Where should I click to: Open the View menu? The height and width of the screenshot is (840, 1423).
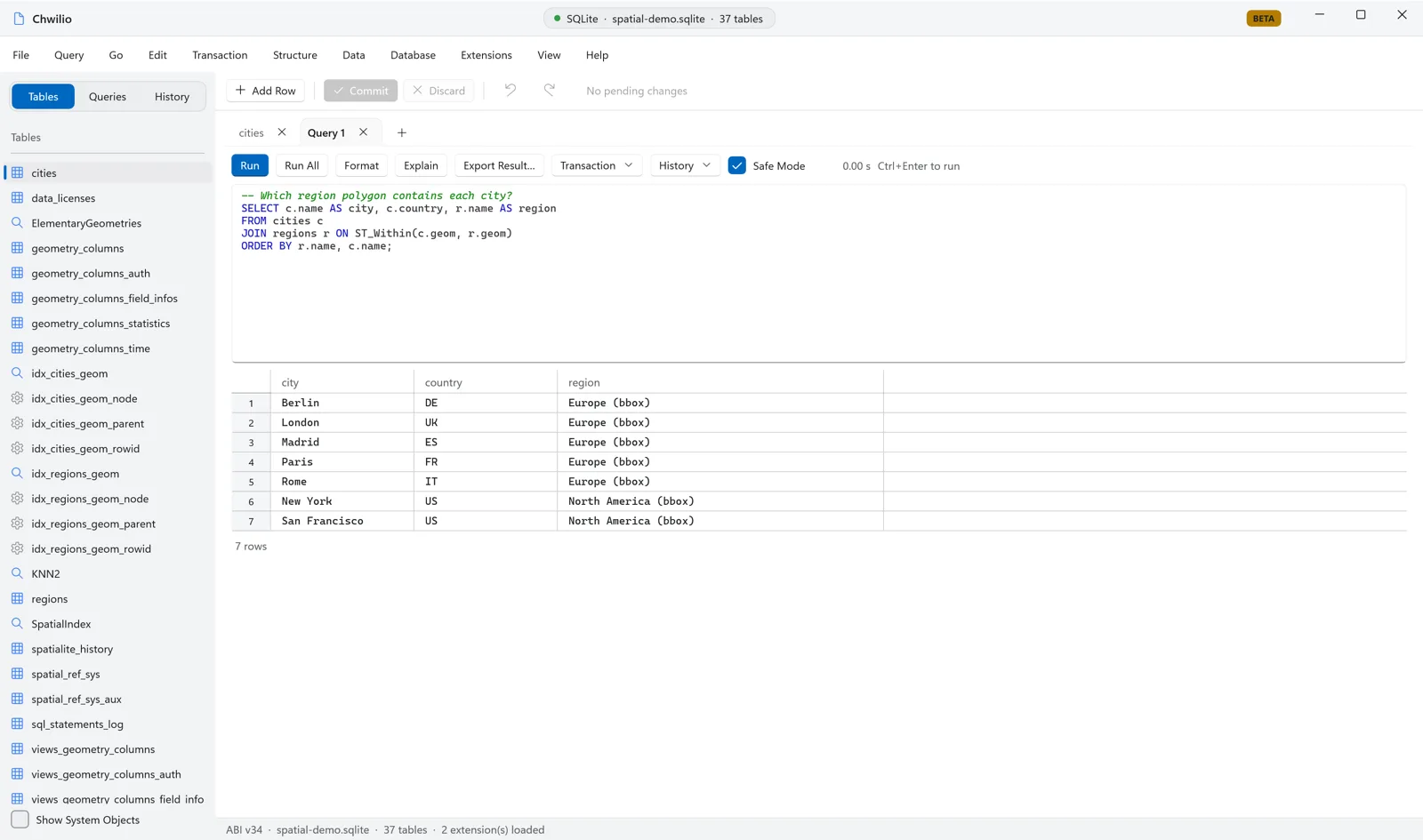pyautogui.click(x=549, y=55)
